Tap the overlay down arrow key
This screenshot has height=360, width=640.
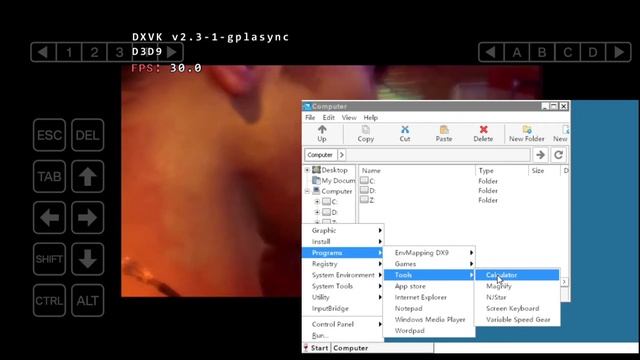(x=88, y=259)
